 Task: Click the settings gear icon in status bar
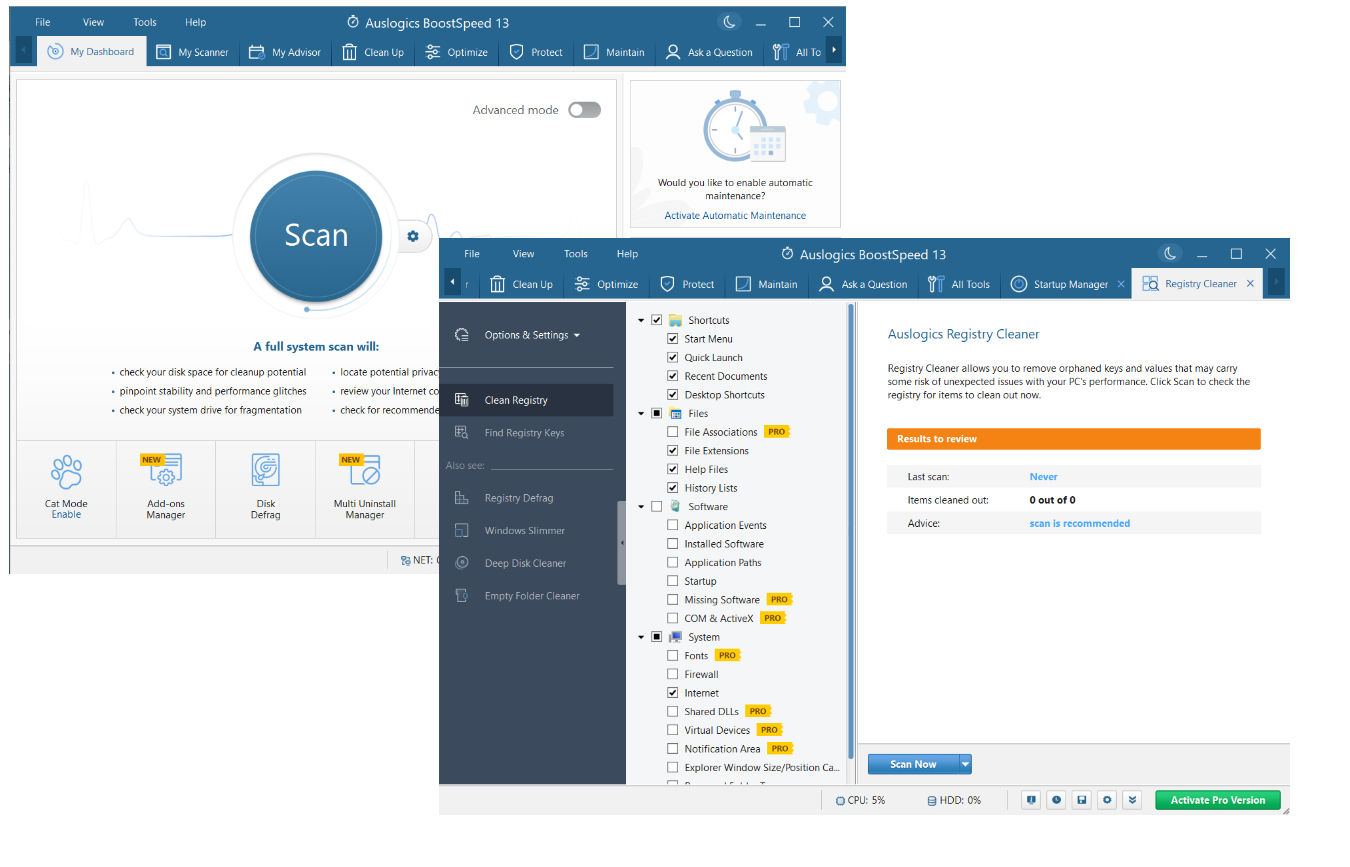pos(1106,800)
